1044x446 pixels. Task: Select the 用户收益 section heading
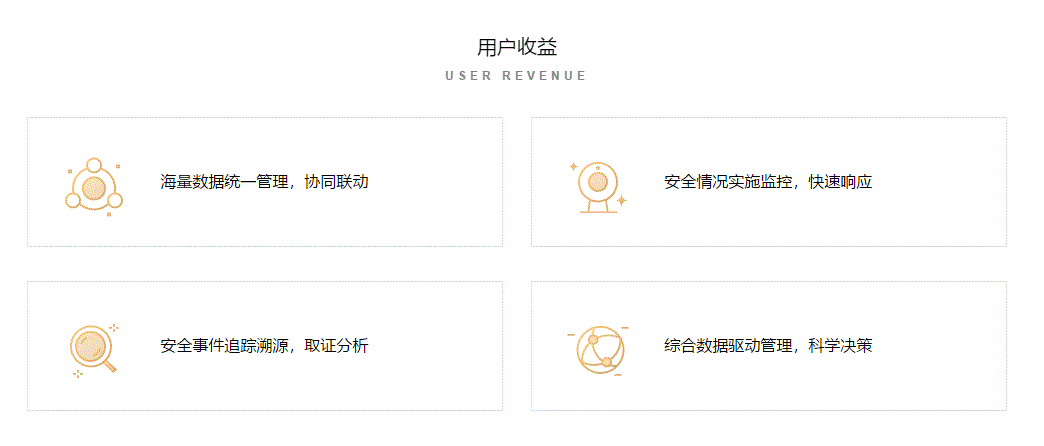(x=517, y=47)
